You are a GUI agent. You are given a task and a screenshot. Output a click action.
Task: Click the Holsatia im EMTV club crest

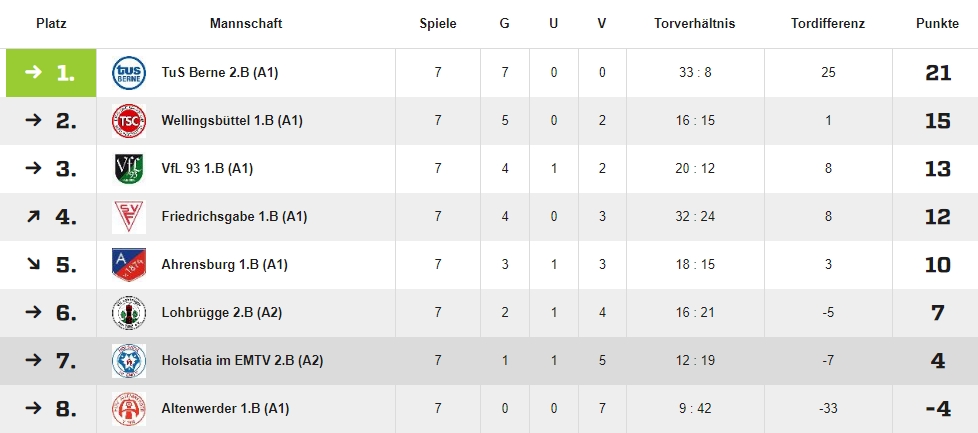tap(129, 361)
